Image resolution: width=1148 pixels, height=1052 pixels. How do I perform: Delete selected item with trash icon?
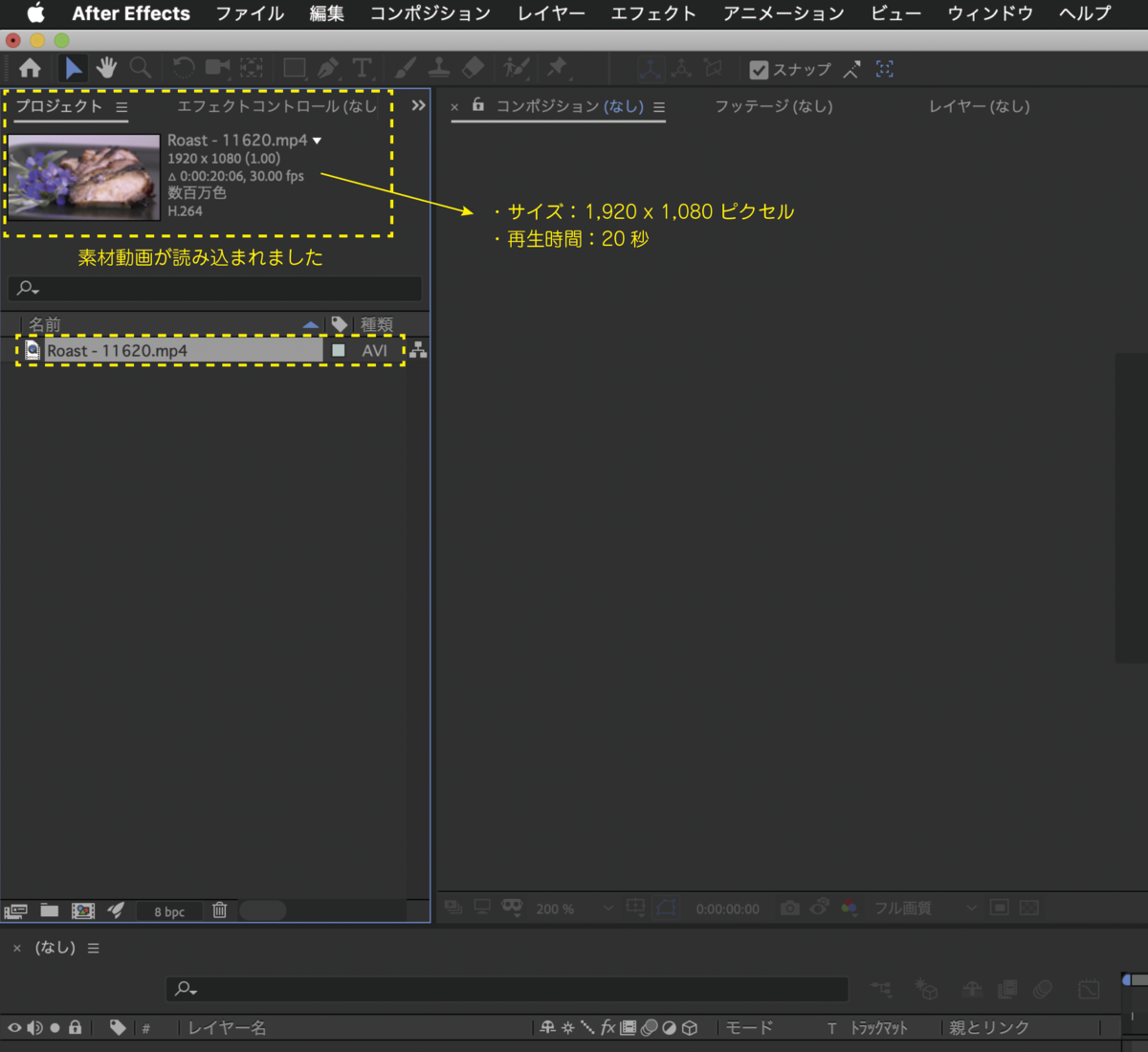pos(220,910)
